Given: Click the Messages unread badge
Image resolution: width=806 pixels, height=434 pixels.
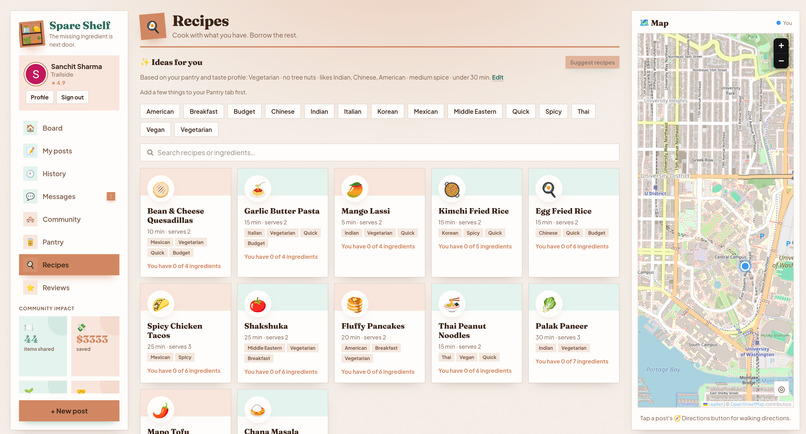Looking at the screenshot, I should (111, 196).
